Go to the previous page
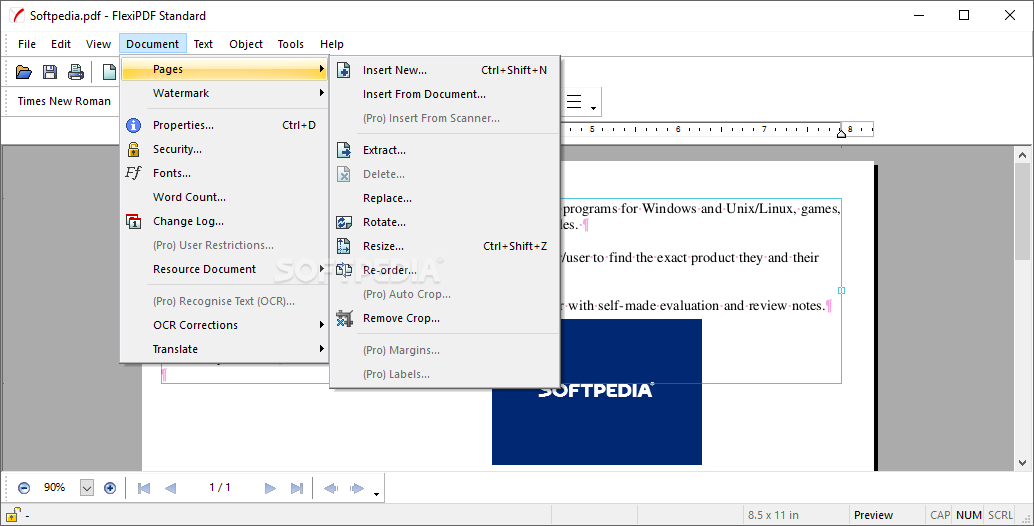The image size is (1034, 526). click(170, 488)
